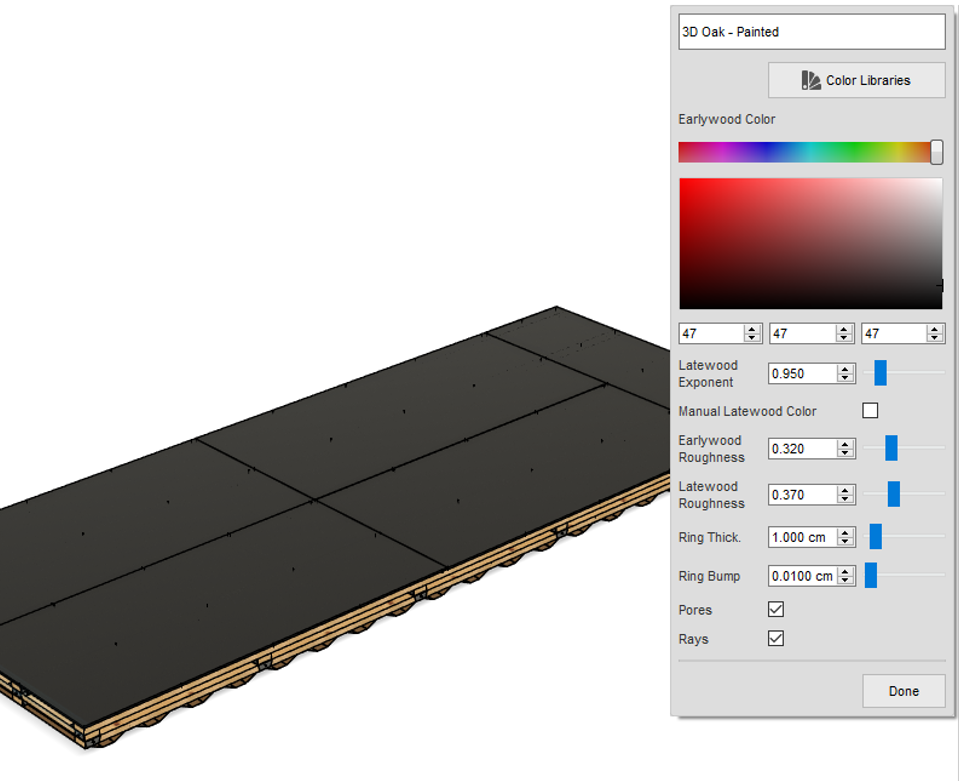Click the Earlywood Roughness slider handle

click(x=891, y=448)
